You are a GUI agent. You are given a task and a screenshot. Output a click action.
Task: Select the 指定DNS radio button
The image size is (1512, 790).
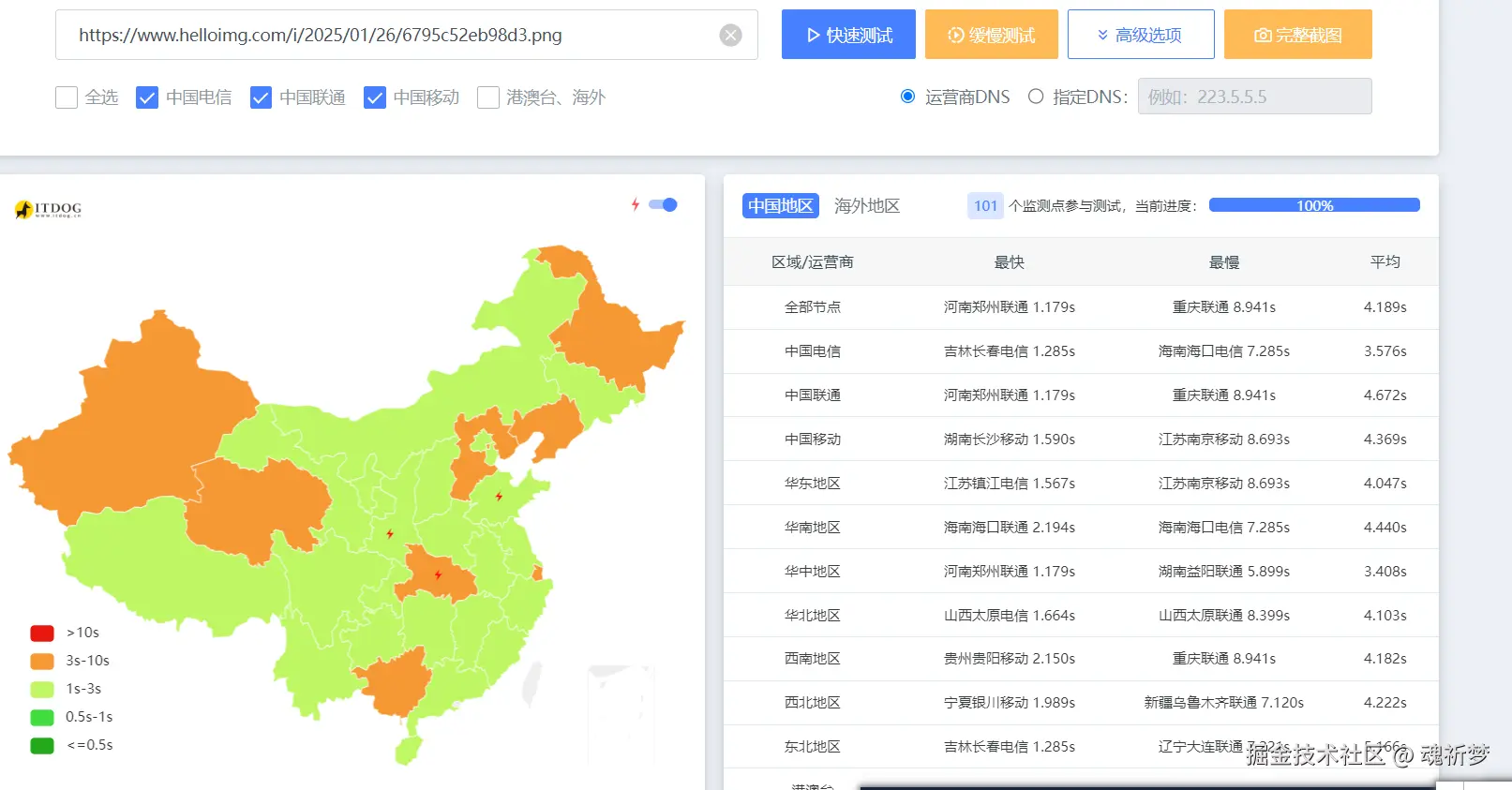1036,97
